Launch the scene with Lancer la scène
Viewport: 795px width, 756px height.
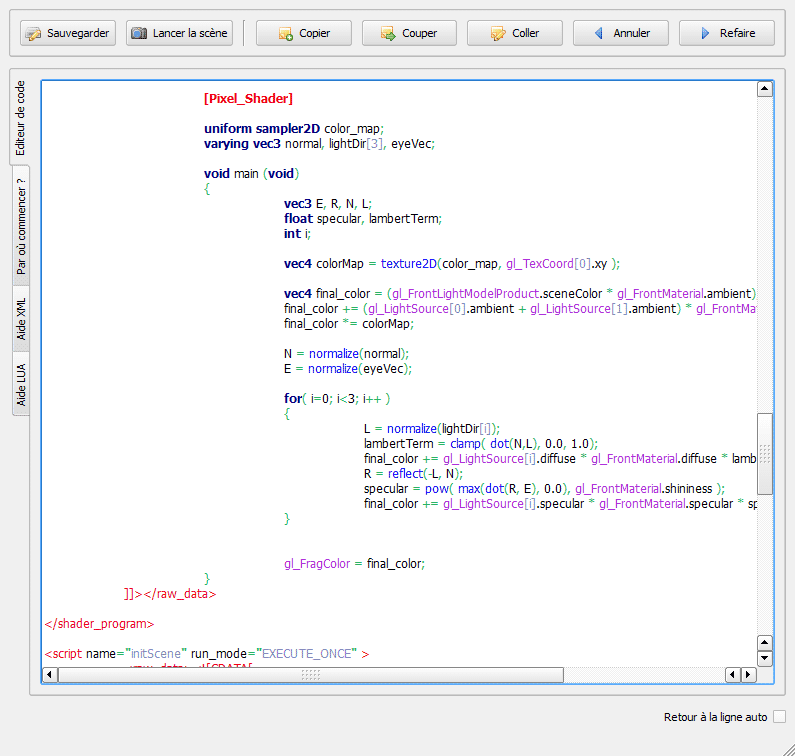pyautogui.click(x=179, y=33)
